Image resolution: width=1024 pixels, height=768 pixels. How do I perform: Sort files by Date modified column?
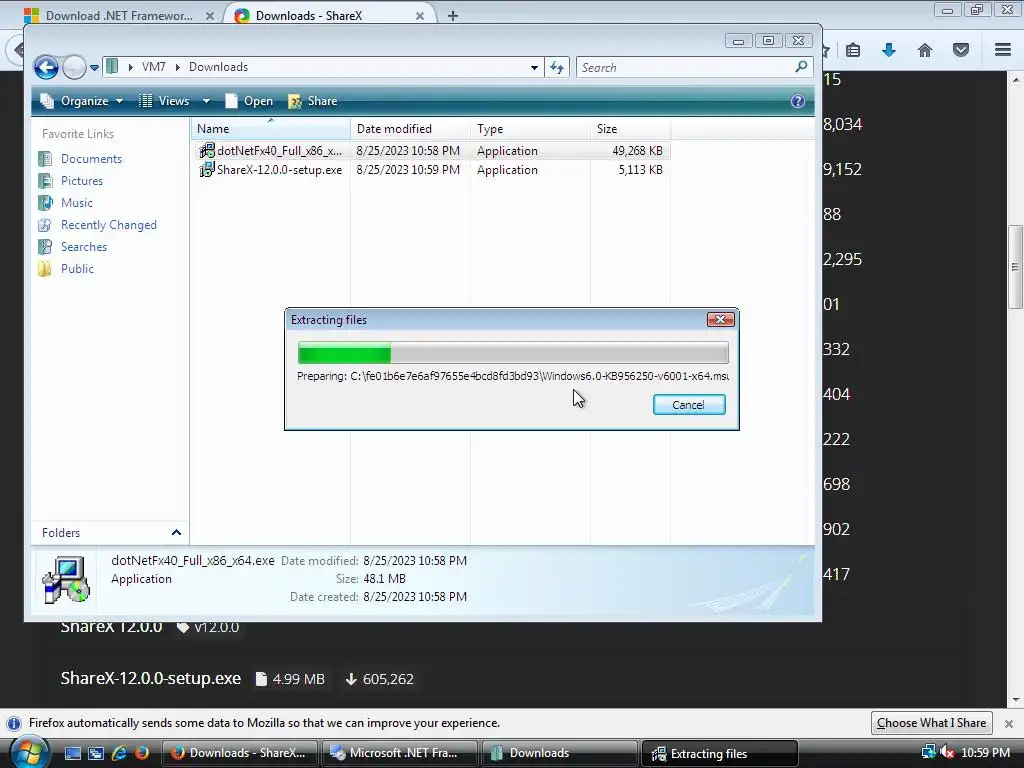410,129
